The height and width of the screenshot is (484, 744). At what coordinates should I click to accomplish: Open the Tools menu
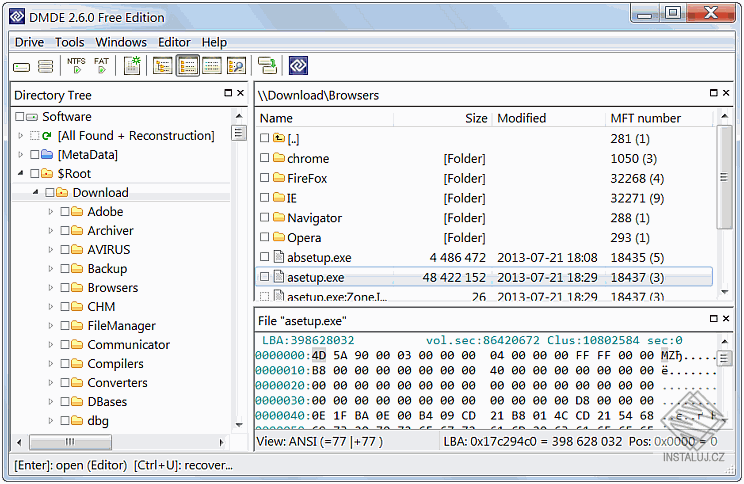69,42
